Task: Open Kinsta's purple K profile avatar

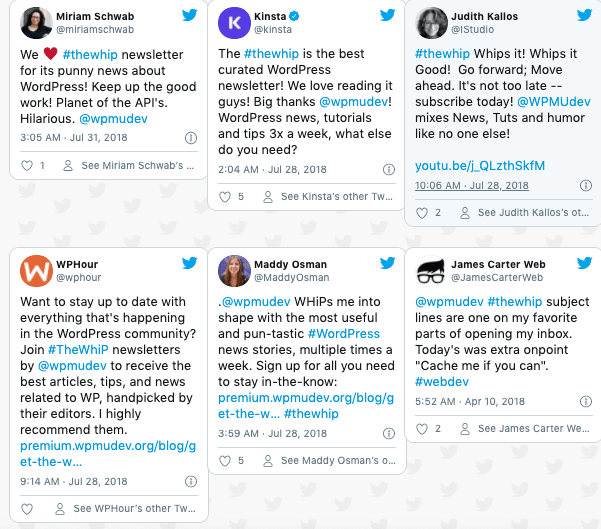Action: 236,22
